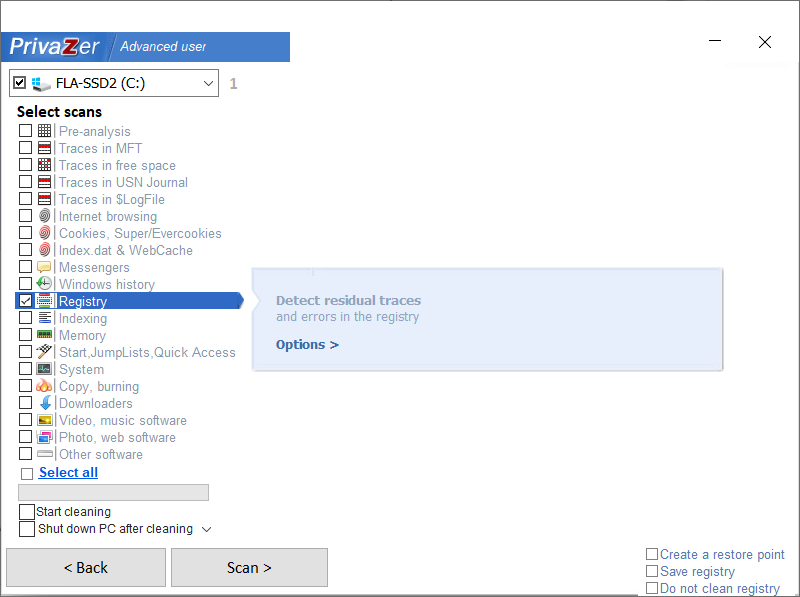Click the Index.dat & WebCache fingerprint icon
Image resolution: width=800 pixels, height=597 pixels.
tap(44, 250)
